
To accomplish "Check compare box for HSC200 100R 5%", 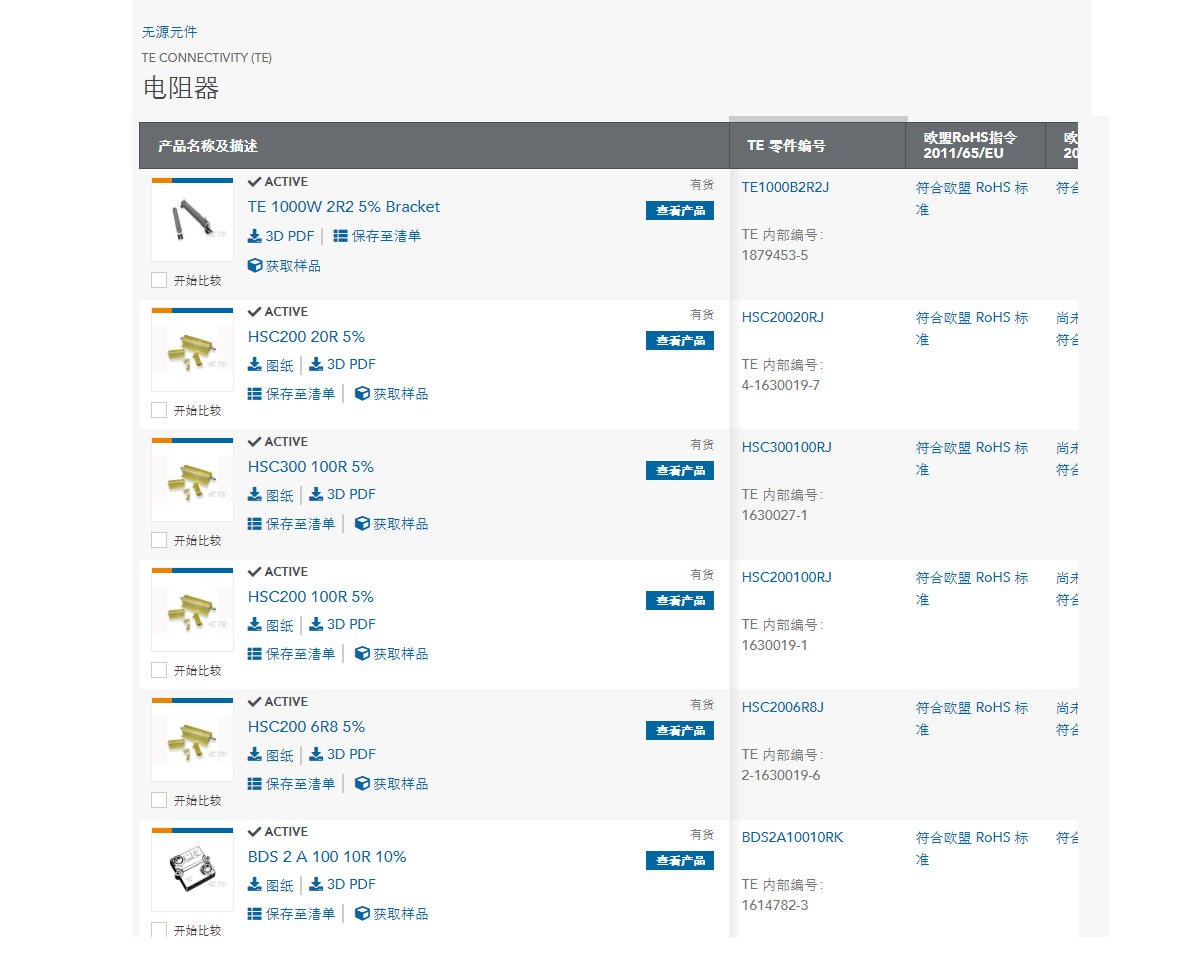I will [x=159, y=670].
